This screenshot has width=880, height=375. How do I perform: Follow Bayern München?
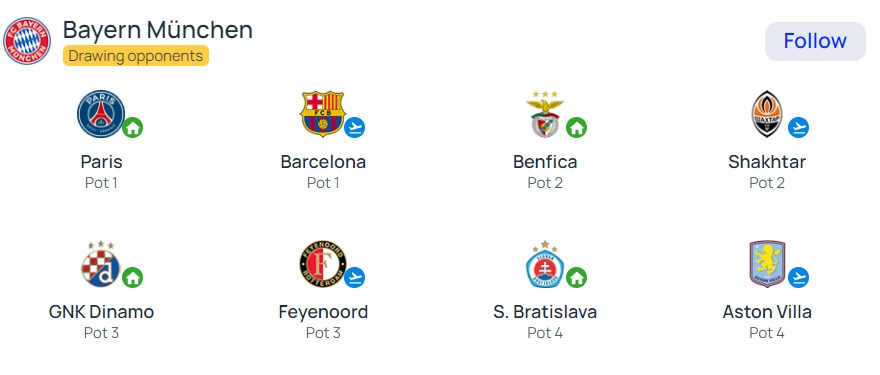[815, 41]
